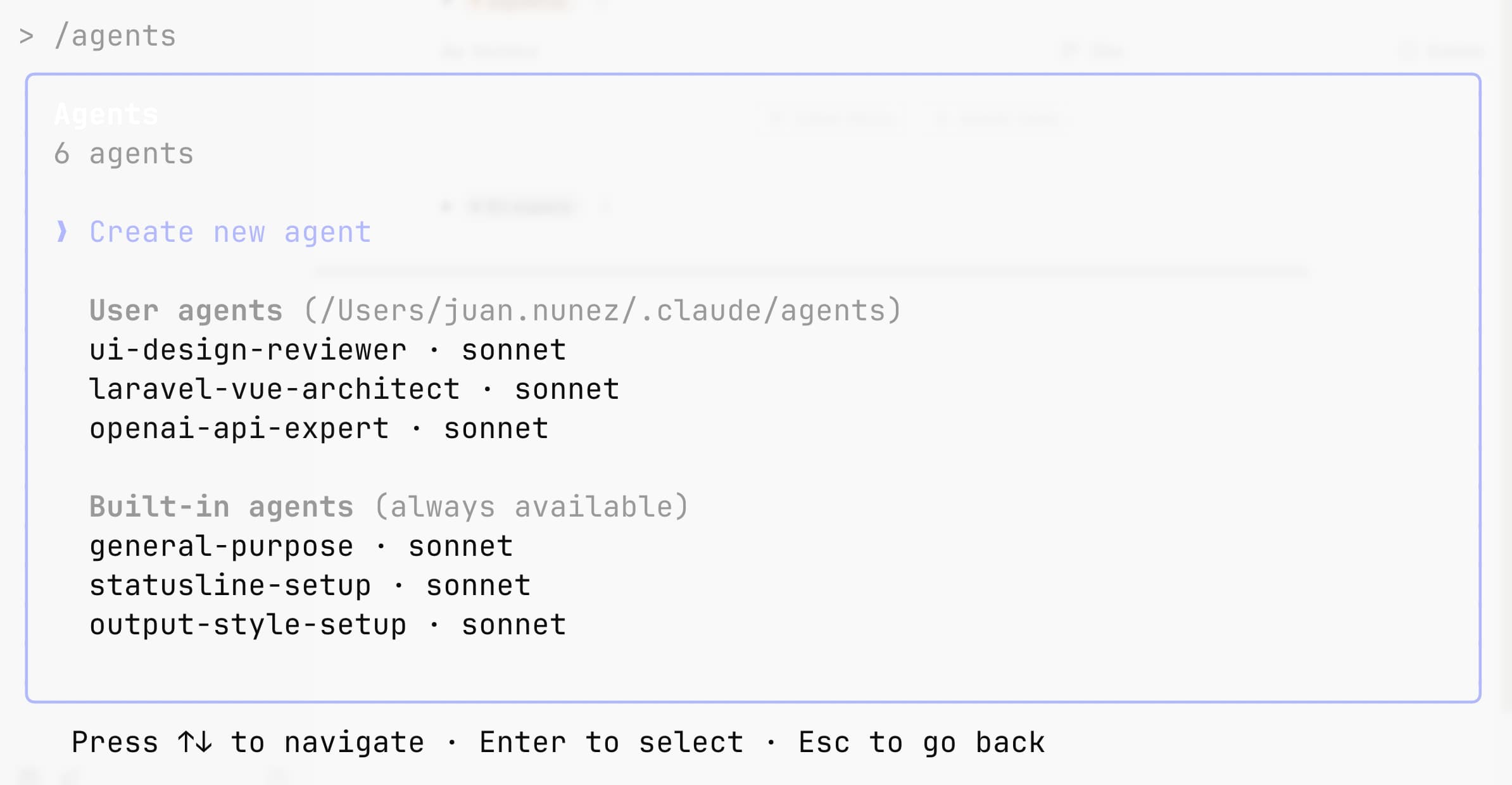Click the Esc to go back hint

[x=921, y=743]
